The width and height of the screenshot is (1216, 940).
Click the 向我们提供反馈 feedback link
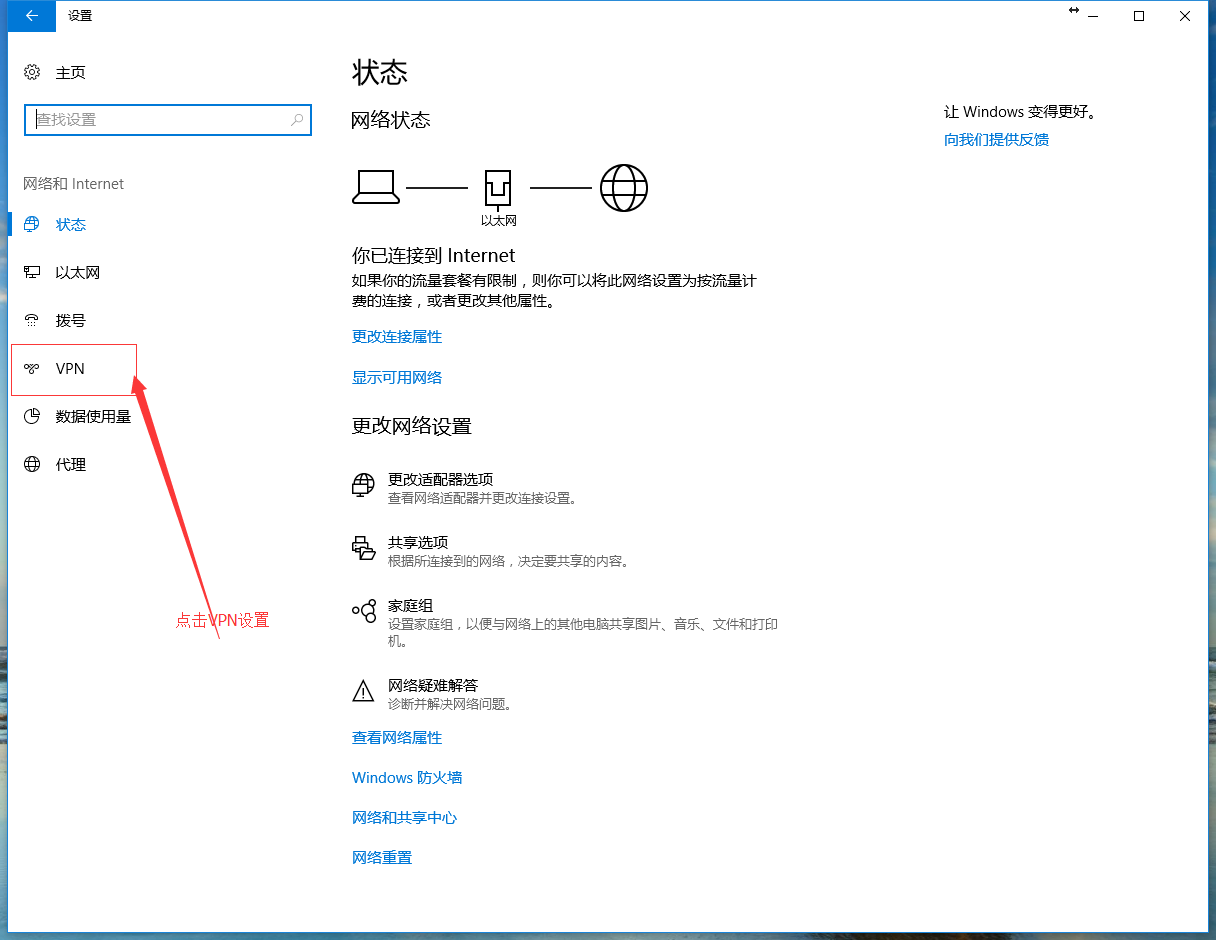point(996,140)
